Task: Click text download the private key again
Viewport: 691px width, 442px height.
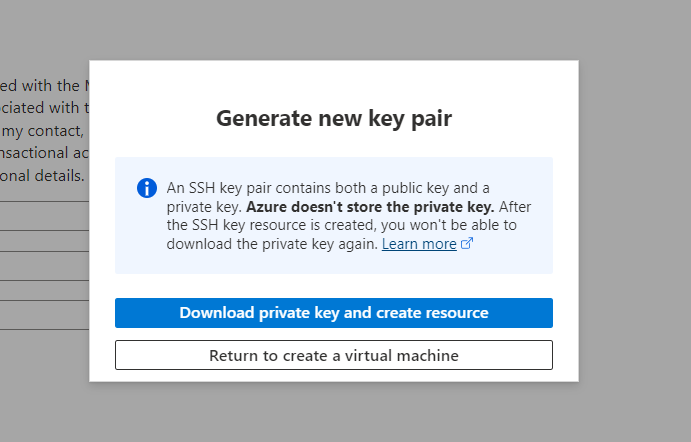Action: pos(272,244)
